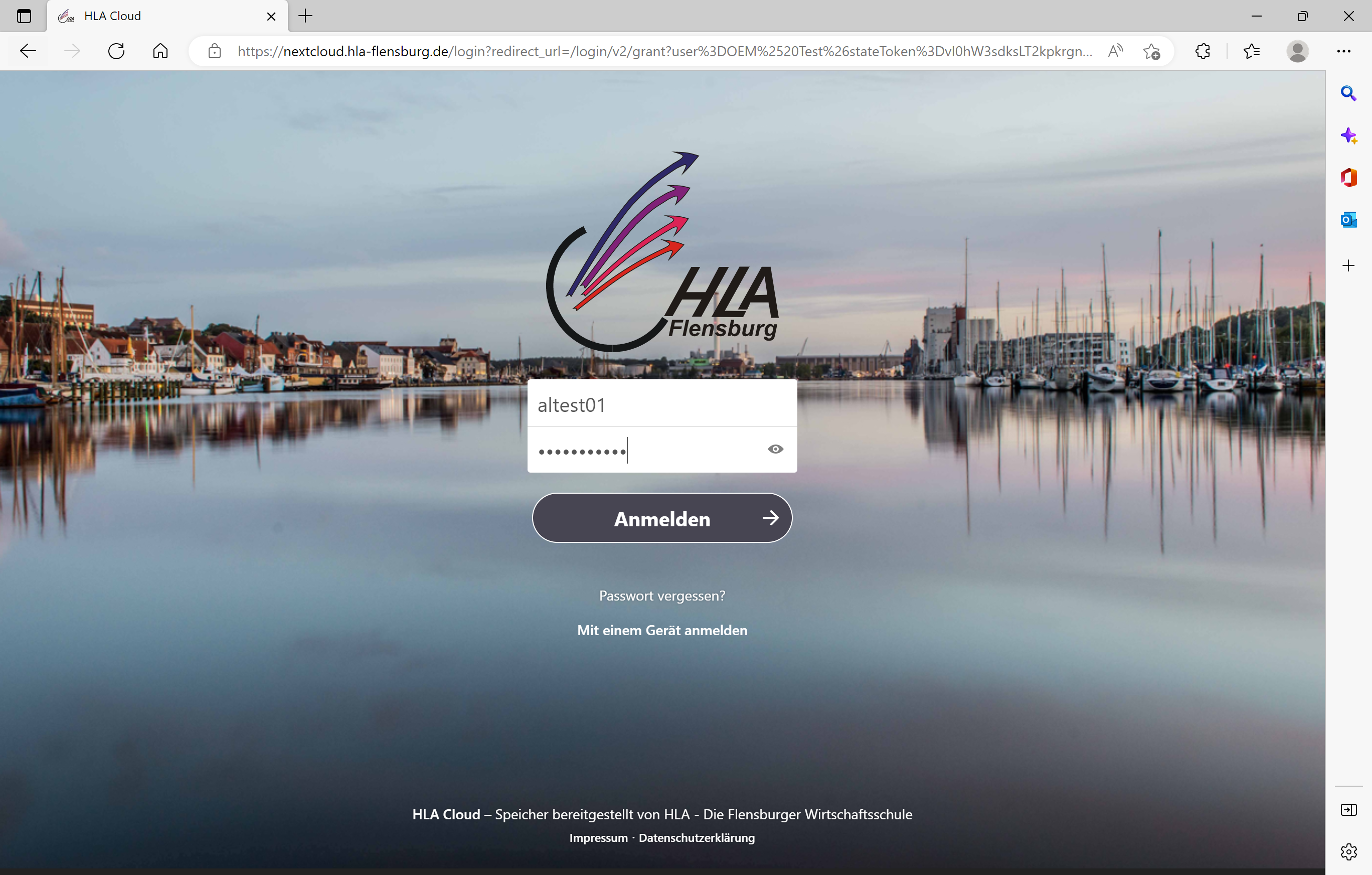Open the Datenschutzerklärung footer link
This screenshot has width=1372, height=875.
coord(696,838)
